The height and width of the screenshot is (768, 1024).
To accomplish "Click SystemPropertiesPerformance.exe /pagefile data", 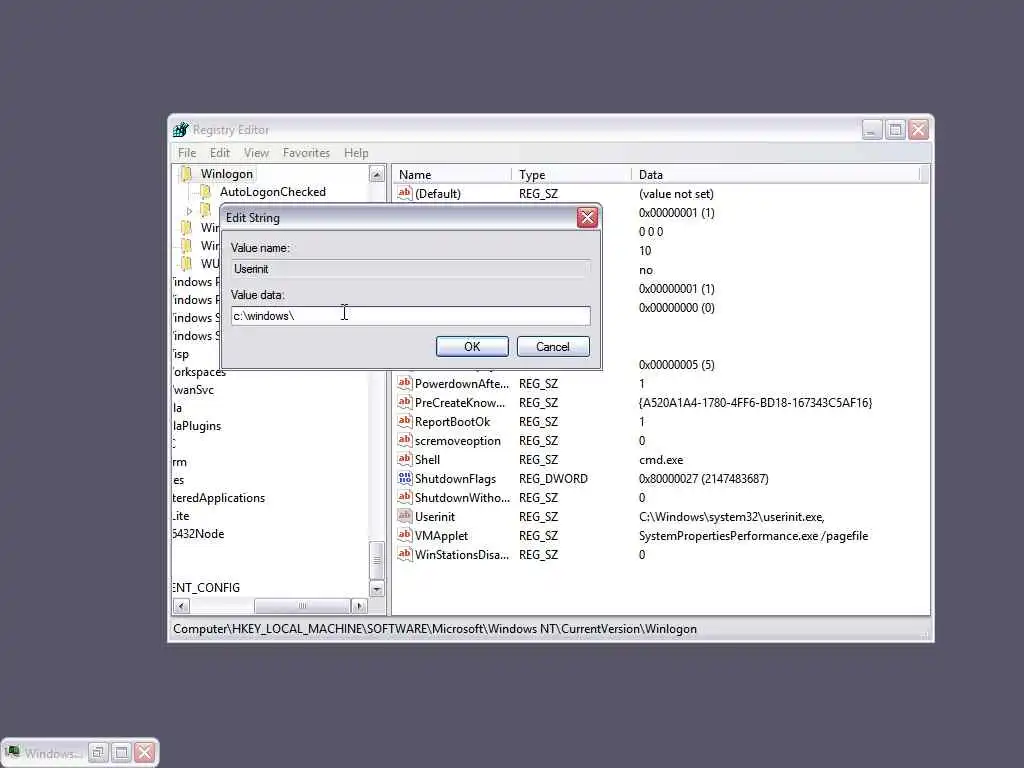I will point(754,536).
